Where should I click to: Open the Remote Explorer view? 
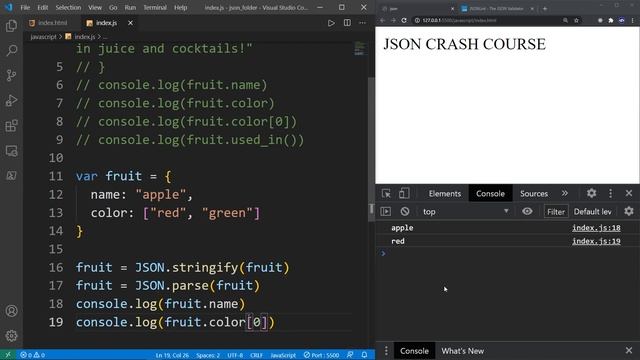tap(11, 151)
